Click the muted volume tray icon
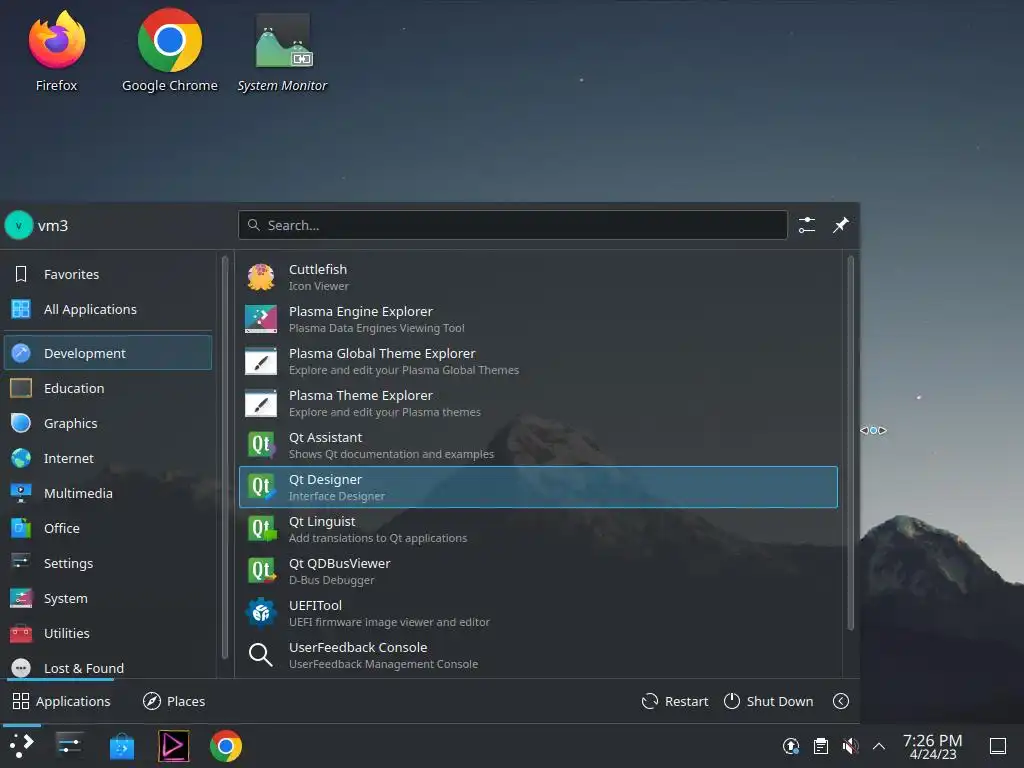Viewport: 1024px width, 768px height. click(x=850, y=746)
